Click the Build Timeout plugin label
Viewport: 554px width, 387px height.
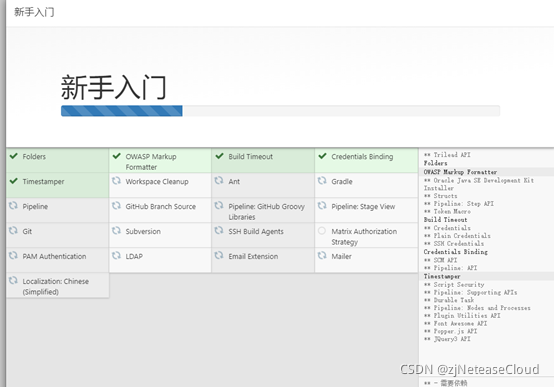pos(251,157)
